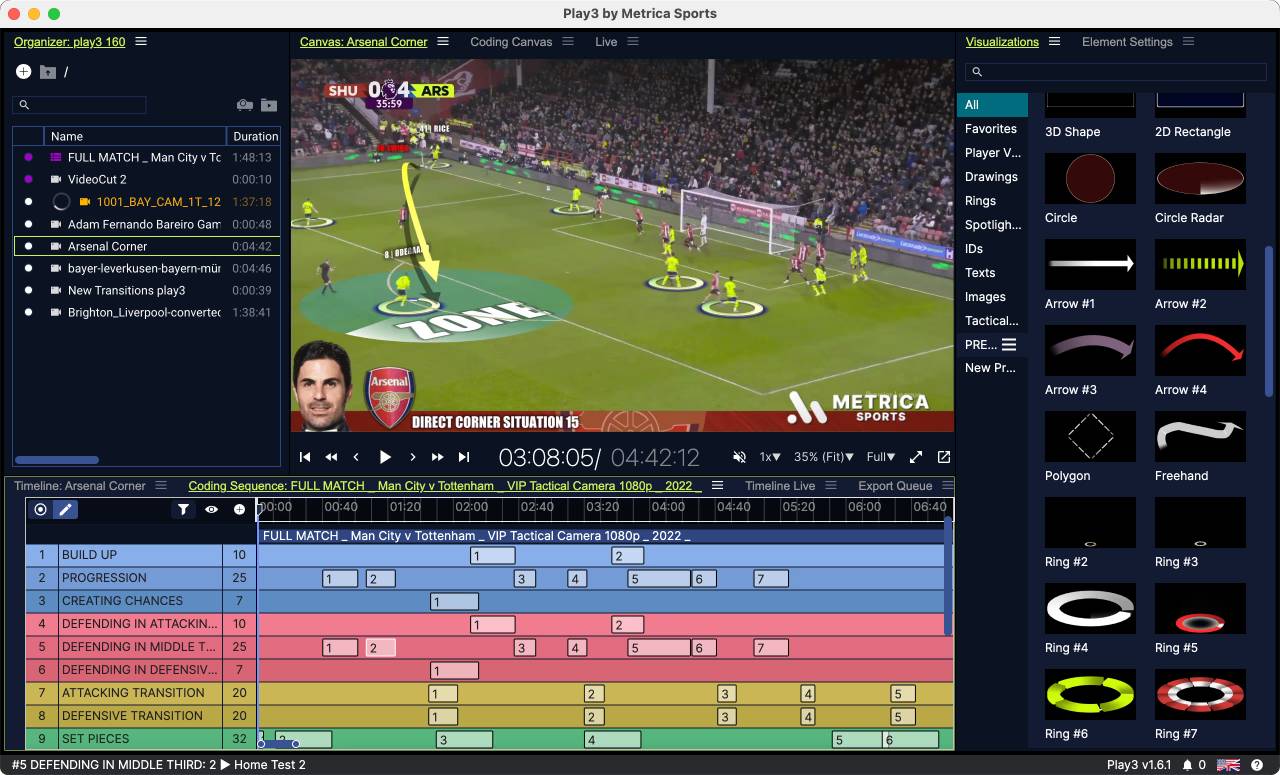The image size is (1280, 775).
Task: Add a new code row with plus icon
Action: [239, 510]
